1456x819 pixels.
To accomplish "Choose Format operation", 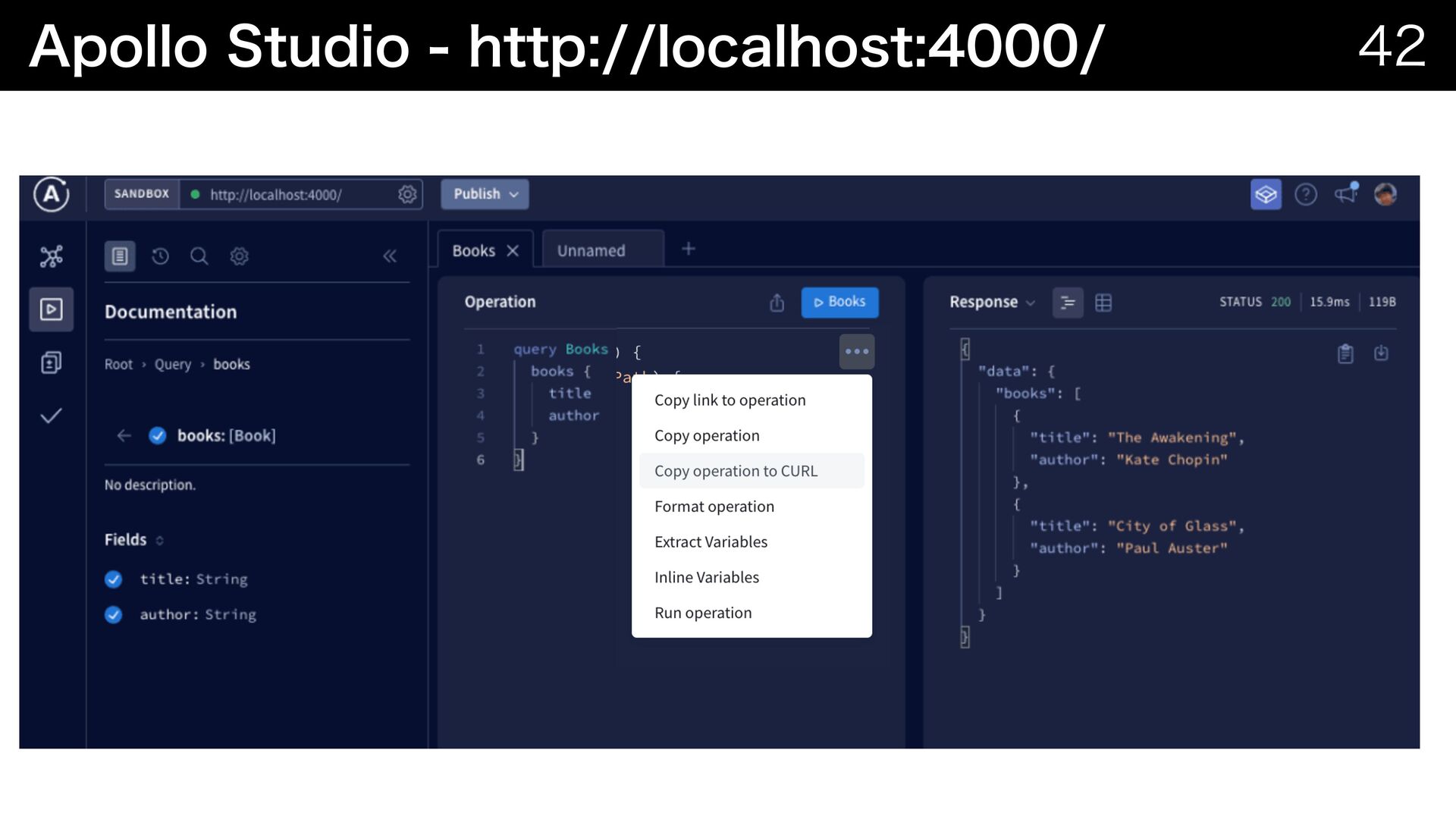I will coord(752,507).
